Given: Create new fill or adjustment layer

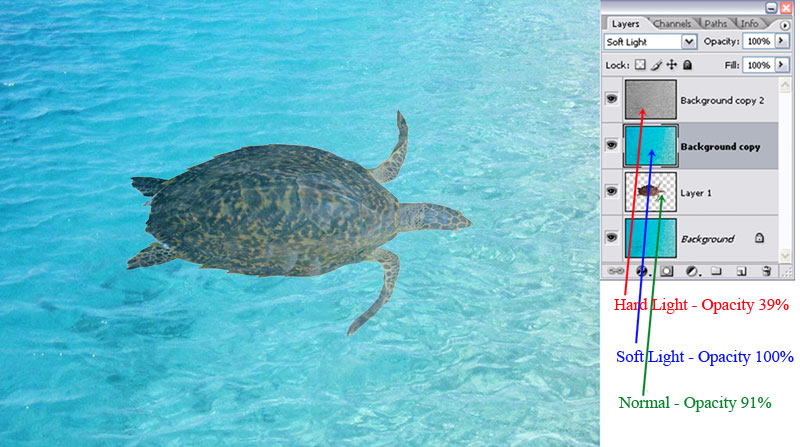Looking at the screenshot, I should (x=692, y=271).
